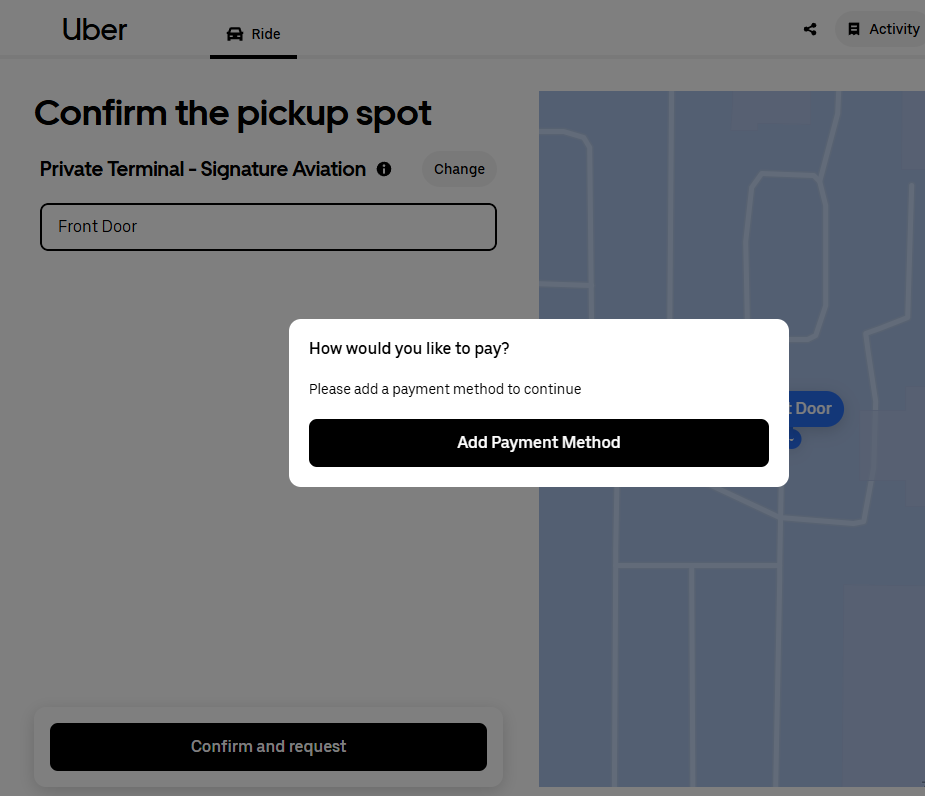925x796 pixels.
Task: Click the Uber logo
Action: click(94, 30)
